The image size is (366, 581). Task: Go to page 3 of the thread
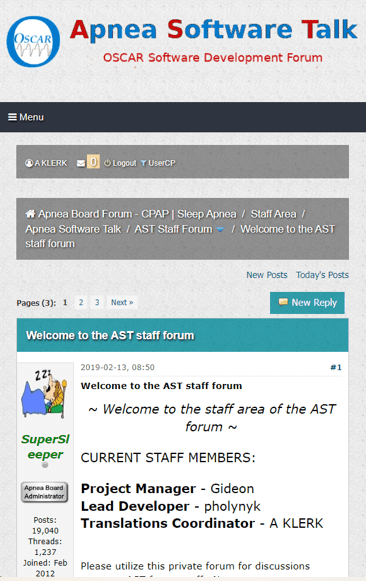pyautogui.click(x=97, y=302)
